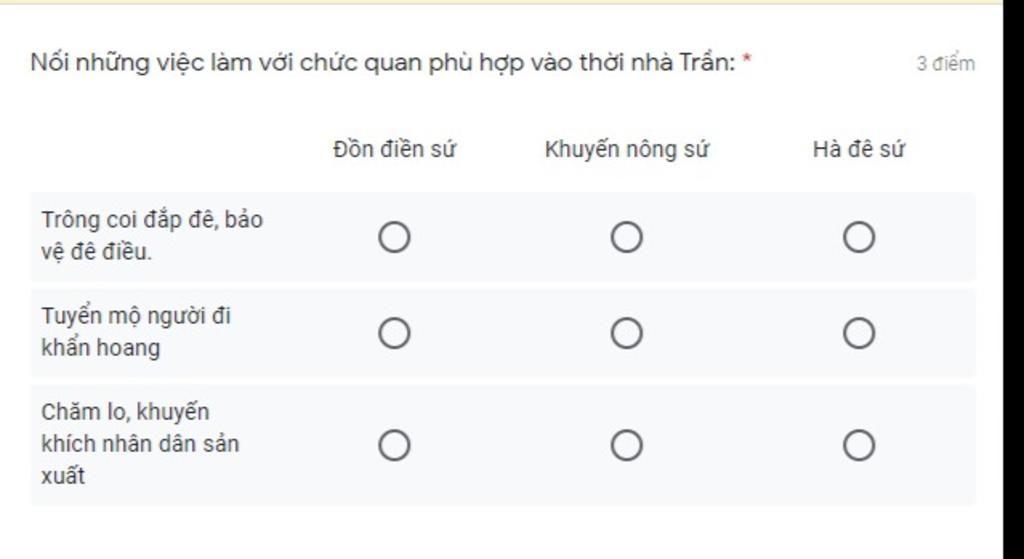
Task: Click the Đồn điền sứ column header
Action: tap(394, 150)
